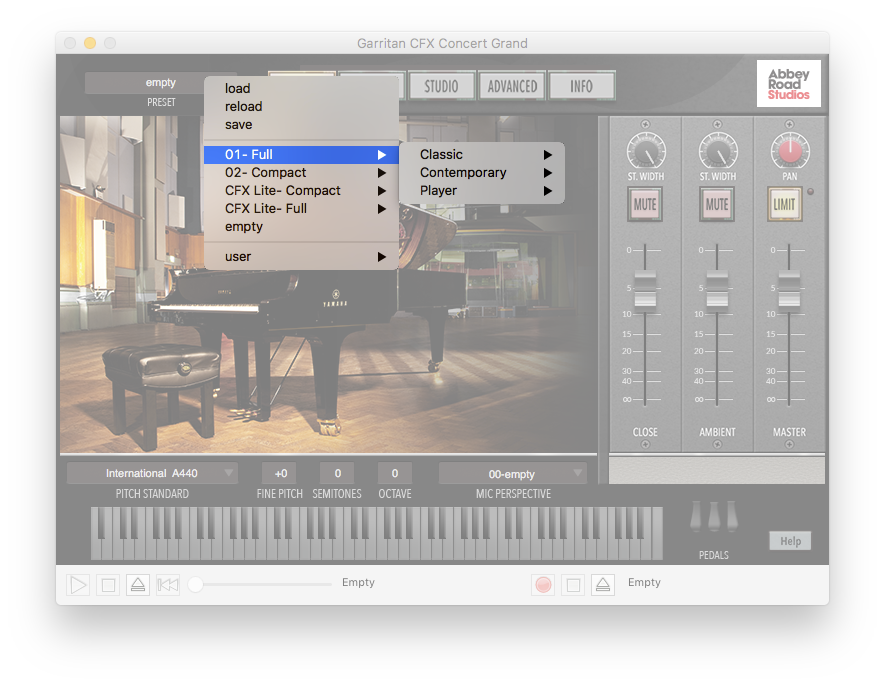Click the Help button

[790, 541]
